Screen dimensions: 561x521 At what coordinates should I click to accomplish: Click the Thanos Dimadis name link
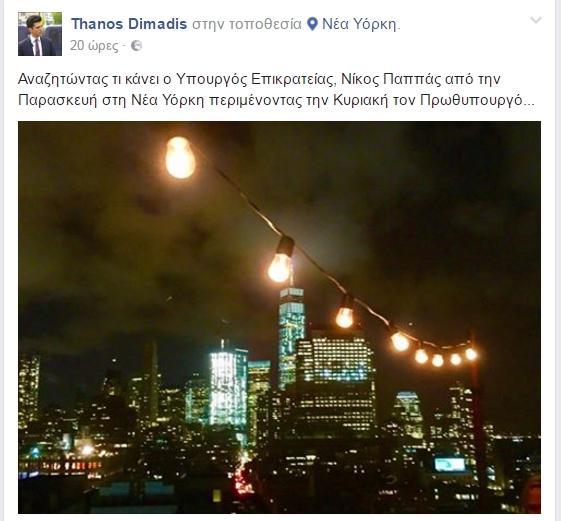(x=129, y=24)
